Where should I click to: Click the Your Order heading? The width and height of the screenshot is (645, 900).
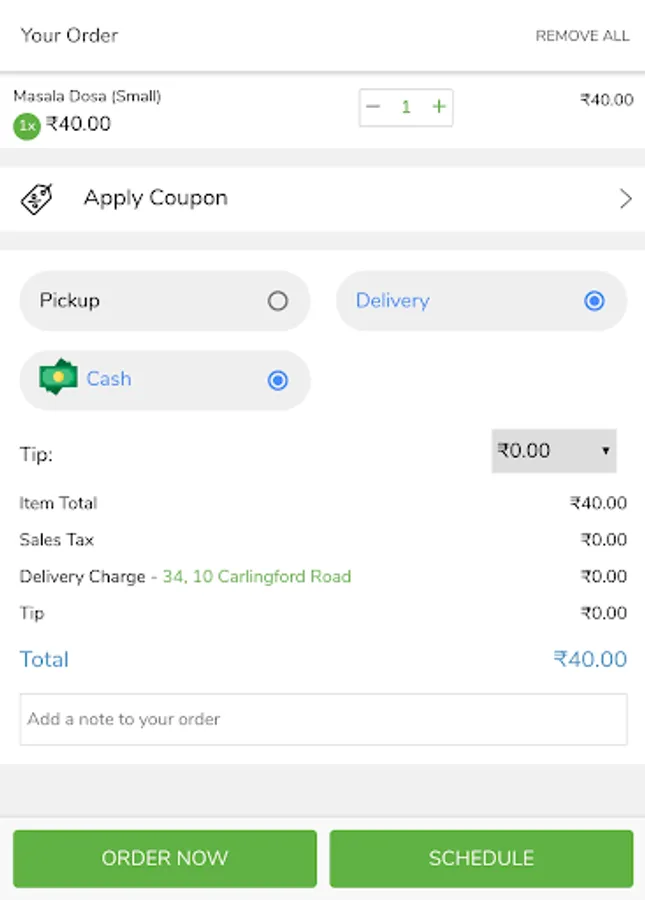click(69, 36)
